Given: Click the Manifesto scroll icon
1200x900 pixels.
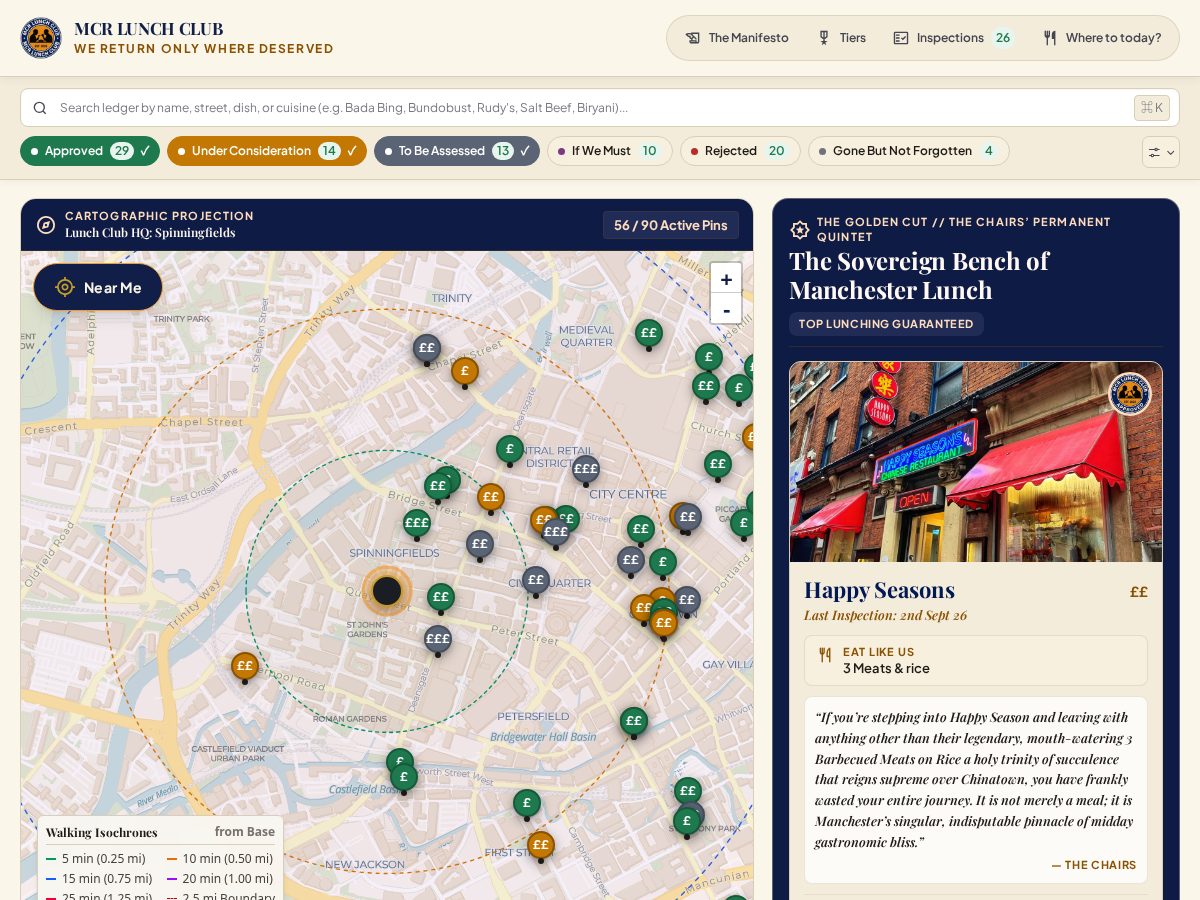Looking at the screenshot, I should (x=692, y=38).
